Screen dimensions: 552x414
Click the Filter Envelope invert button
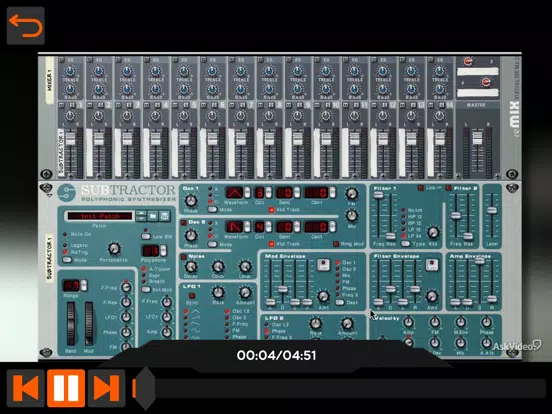coord(432,265)
